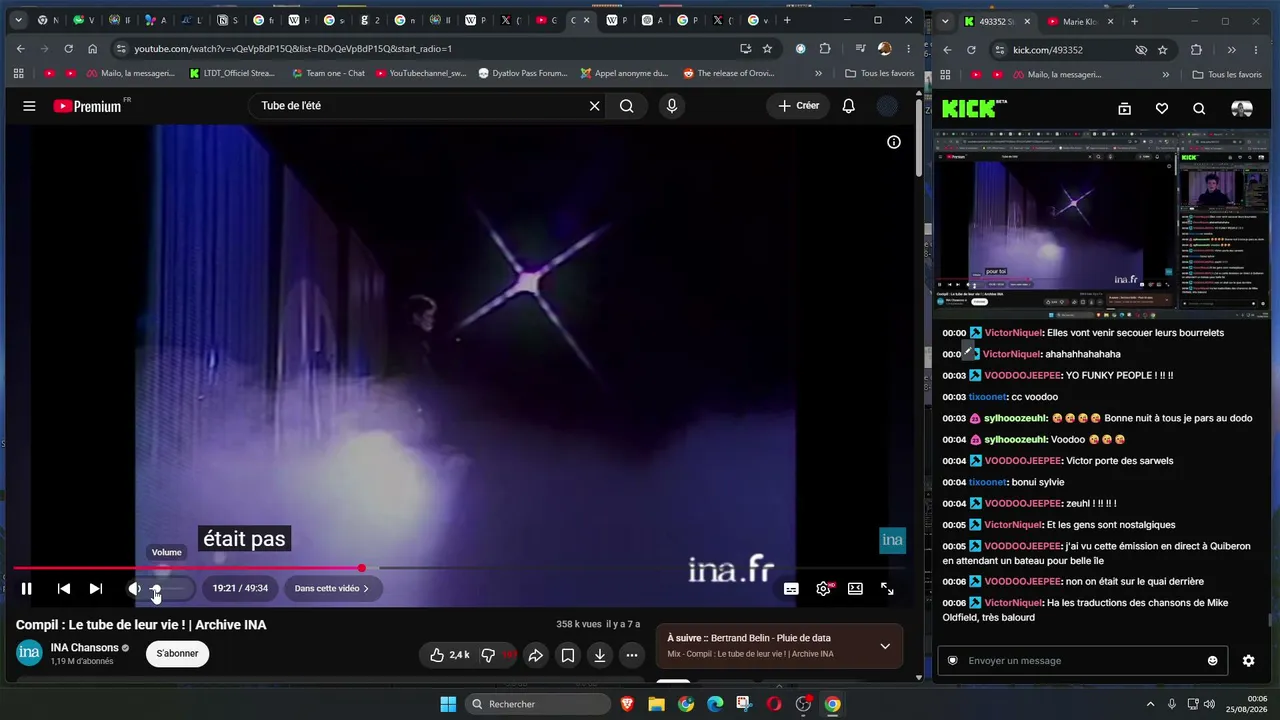Show video info card icon
The height and width of the screenshot is (720, 1280).
[894, 142]
